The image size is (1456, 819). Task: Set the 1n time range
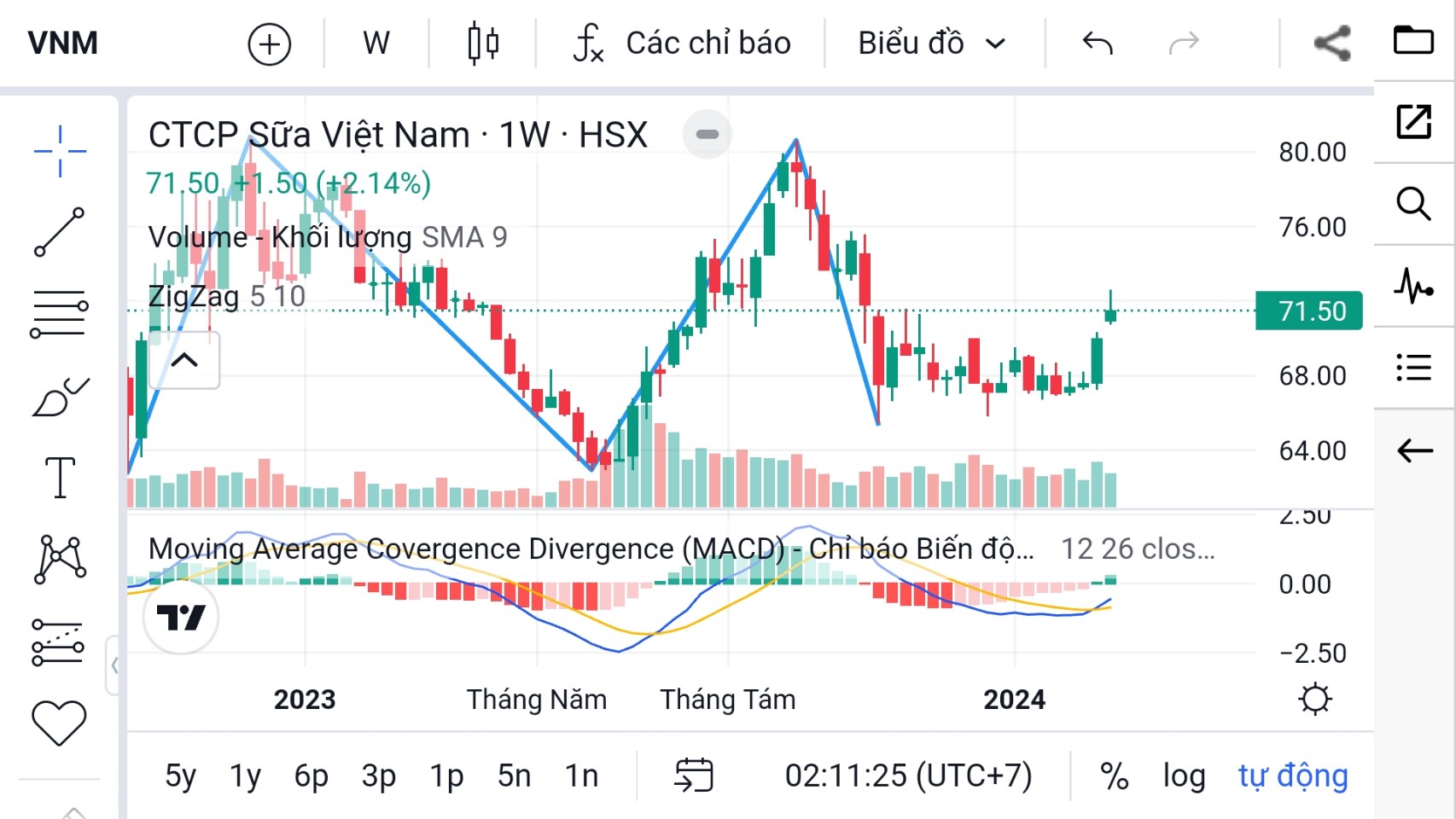(582, 775)
